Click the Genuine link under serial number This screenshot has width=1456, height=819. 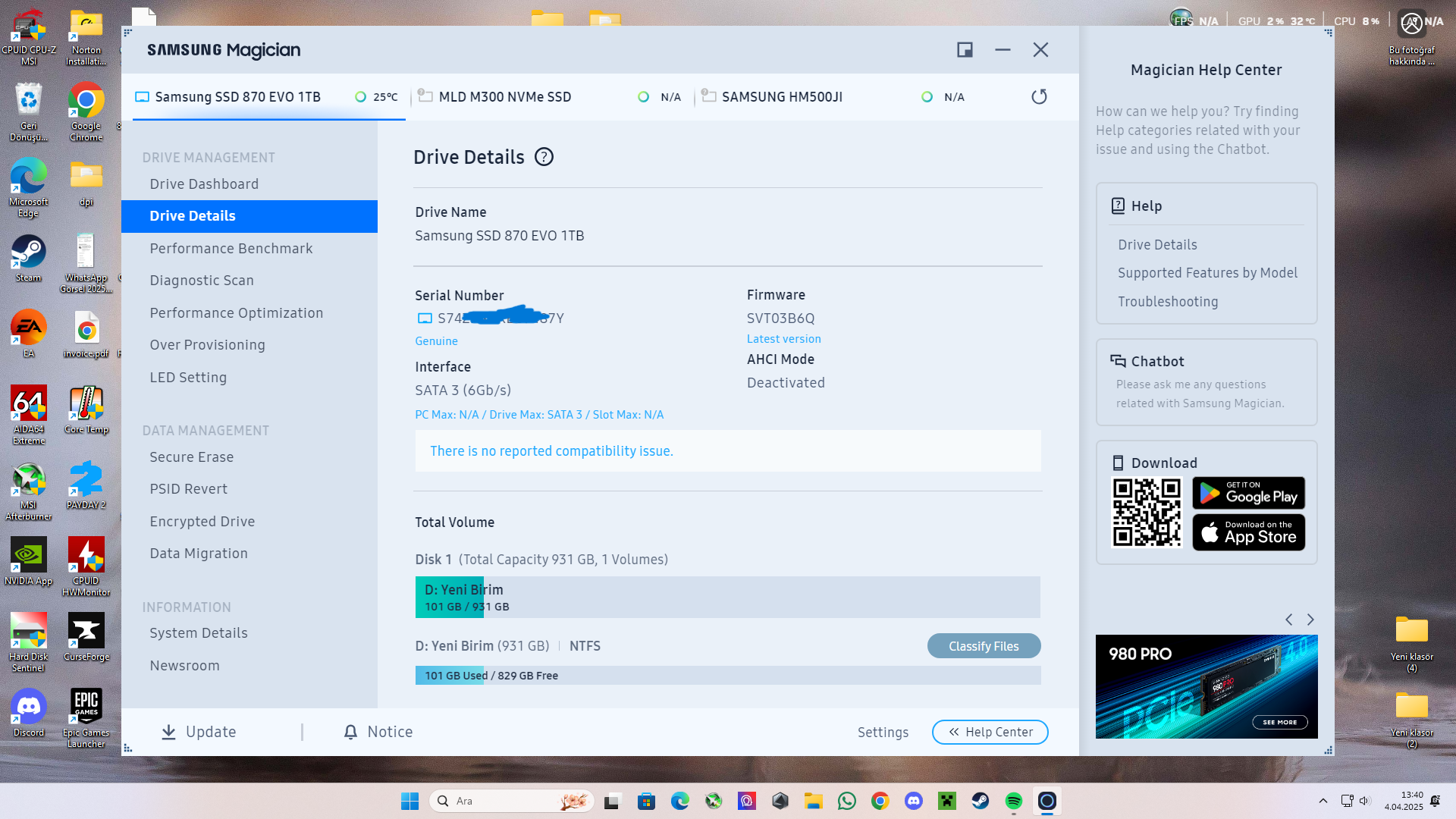[x=436, y=341]
